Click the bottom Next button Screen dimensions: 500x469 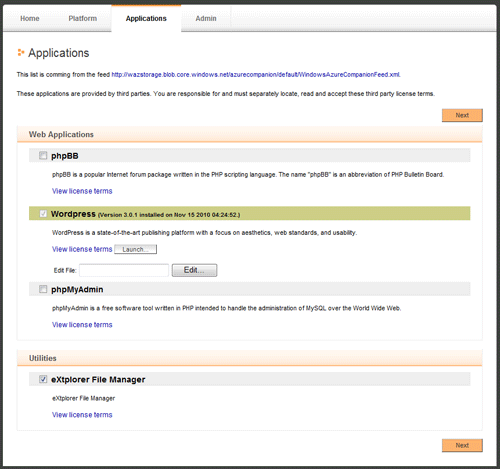click(x=462, y=445)
